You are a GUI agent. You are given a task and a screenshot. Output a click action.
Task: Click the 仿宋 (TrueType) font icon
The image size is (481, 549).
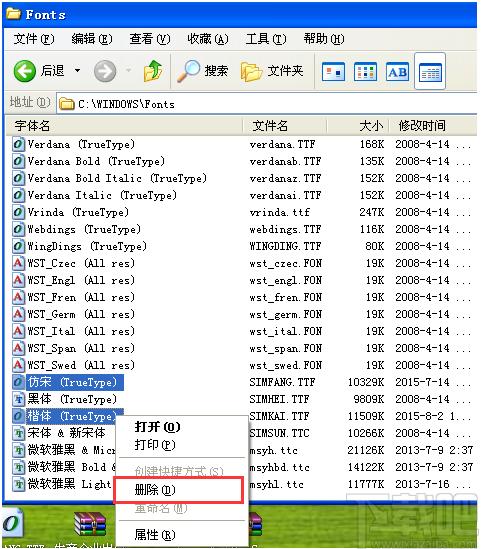[18, 382]
